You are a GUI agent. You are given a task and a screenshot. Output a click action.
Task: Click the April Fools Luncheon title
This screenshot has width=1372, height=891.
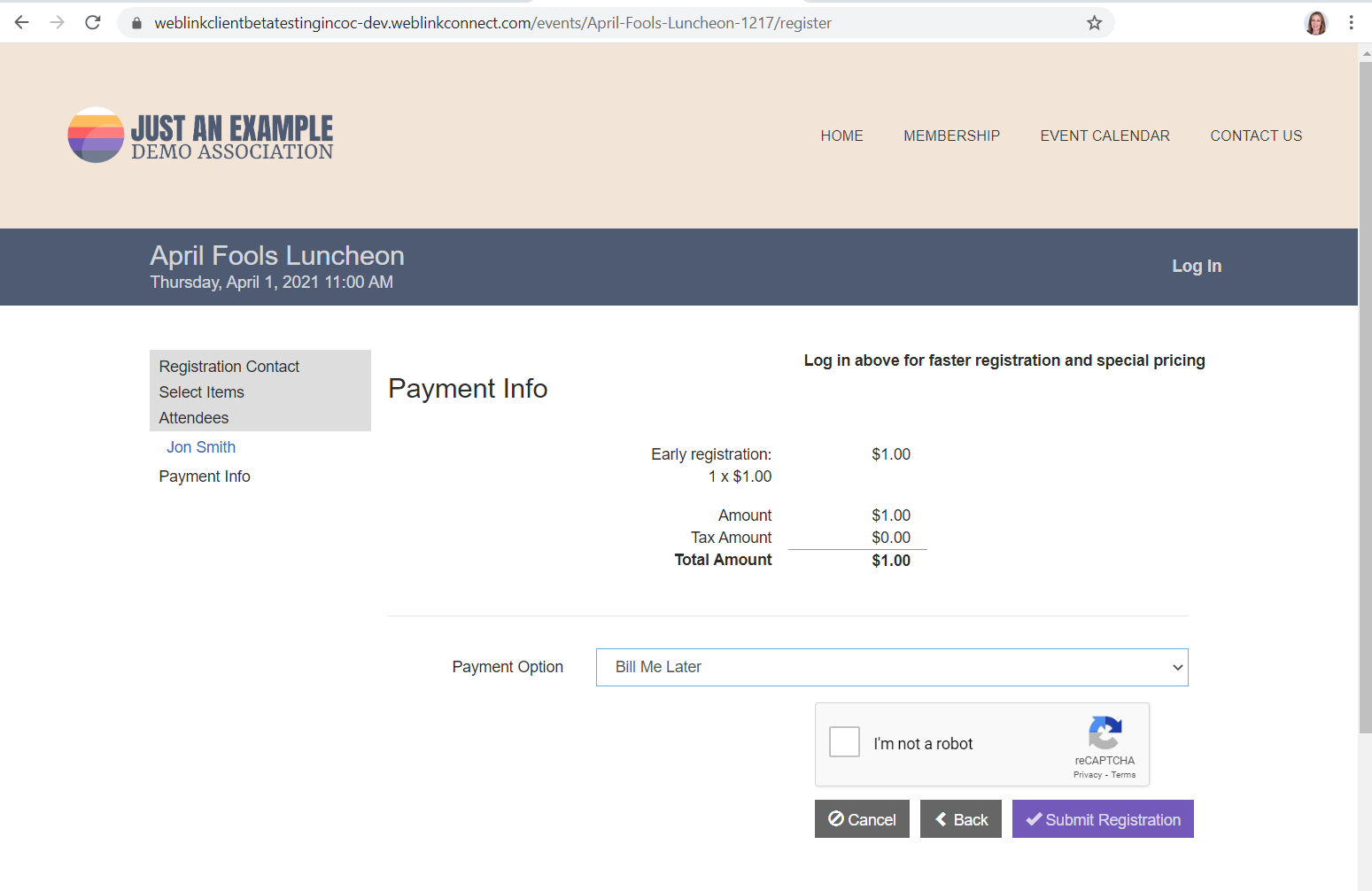point(277,255)
